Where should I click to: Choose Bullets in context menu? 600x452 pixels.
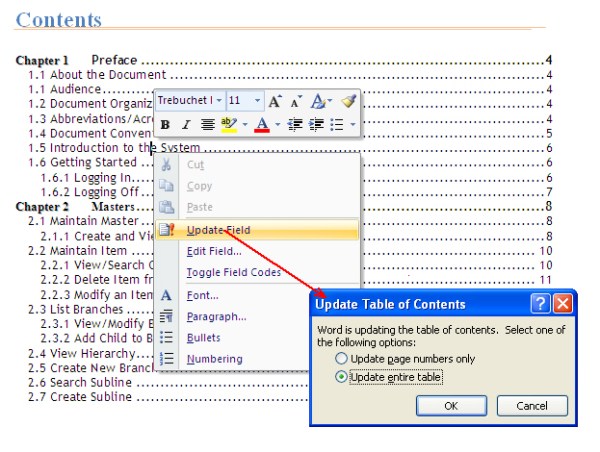click(233, 338)
